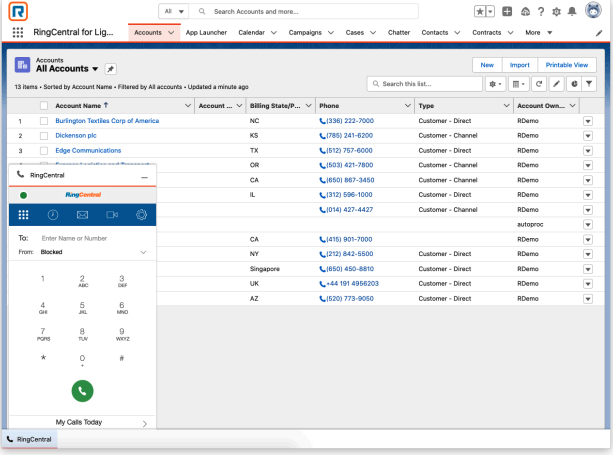Open the Favorites star icon

click(480, 11)
